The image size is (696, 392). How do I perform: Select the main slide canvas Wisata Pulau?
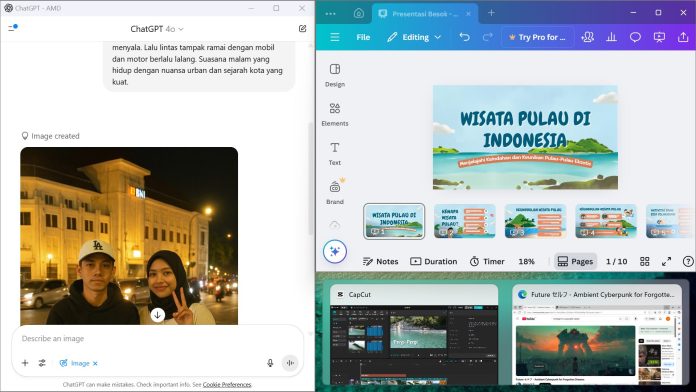525,138
